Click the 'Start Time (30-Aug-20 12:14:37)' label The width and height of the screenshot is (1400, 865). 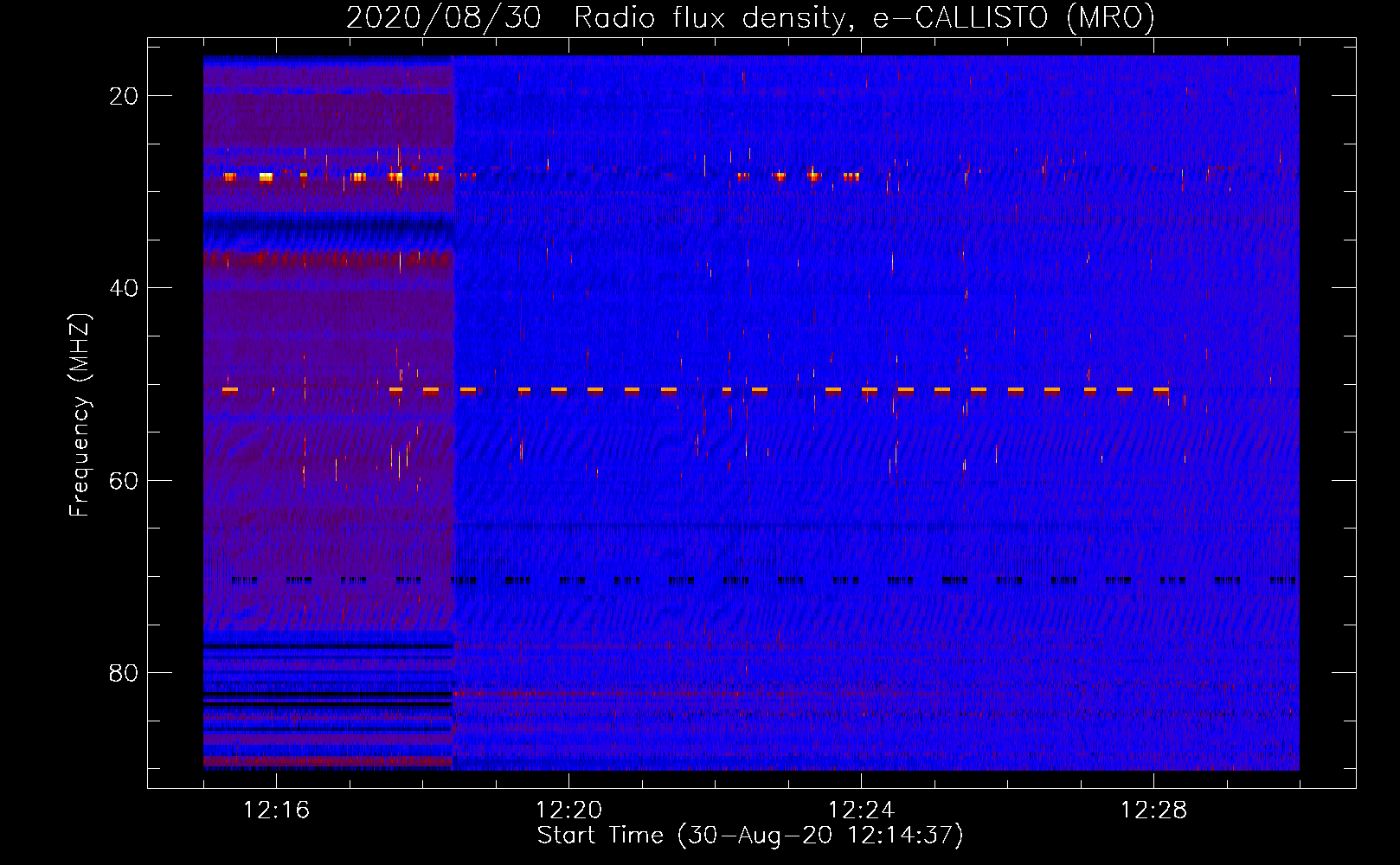[x=750, y=836]
